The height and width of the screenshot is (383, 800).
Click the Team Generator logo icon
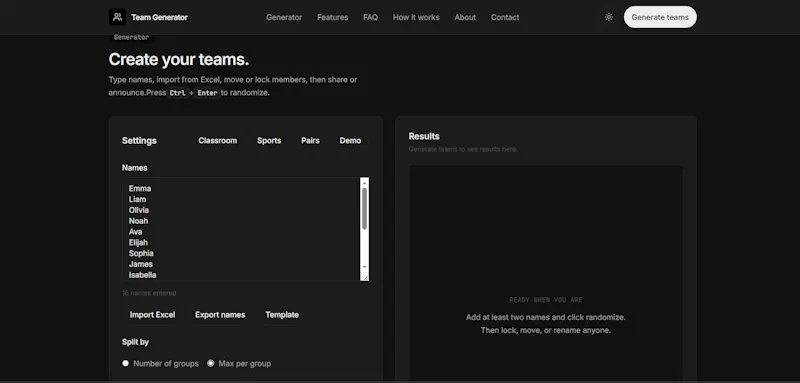(117, 17)
